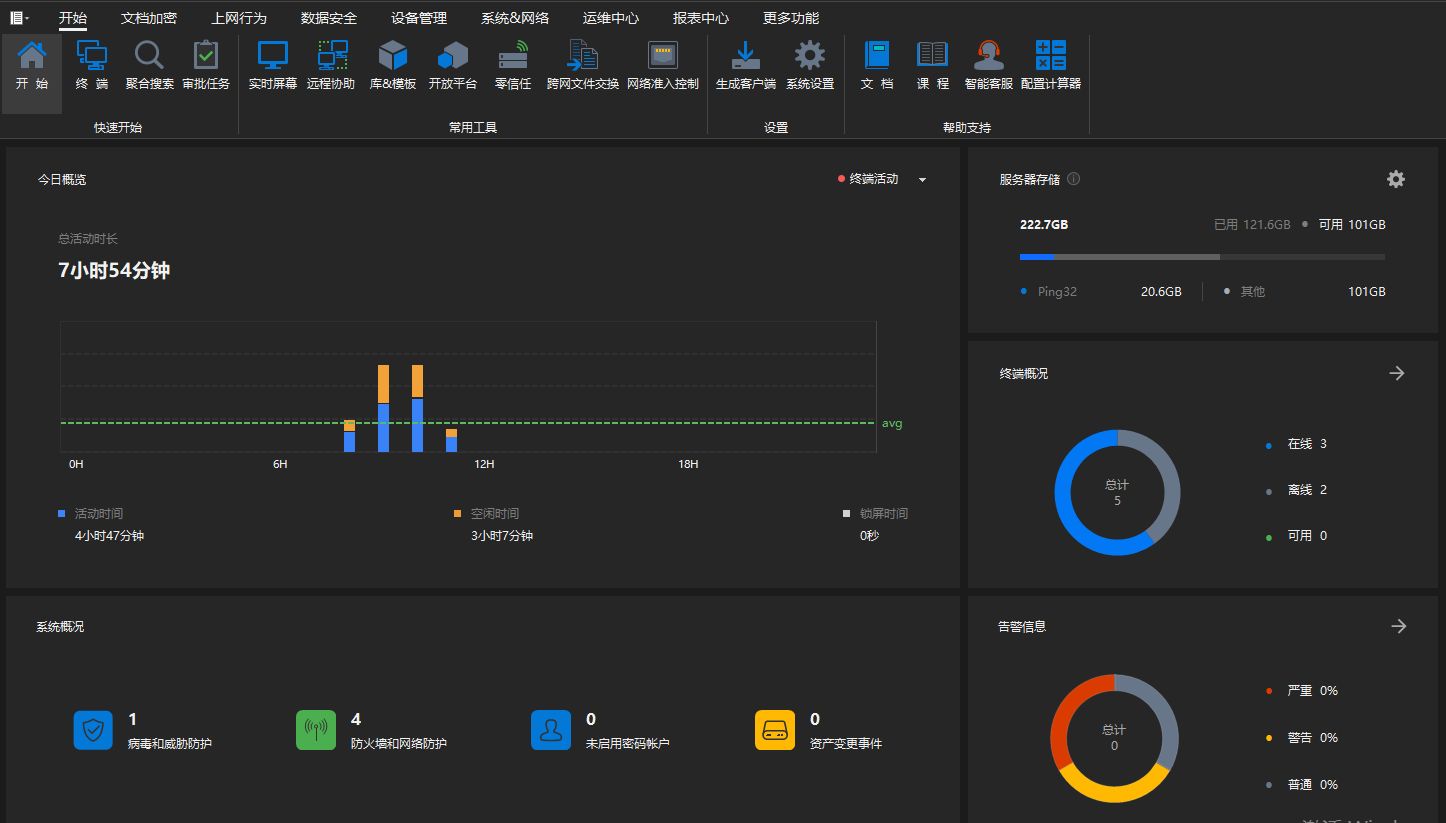Open 零信任 zero trust tool
Viewport: 1446px width, 823px height.
[513, 67]
